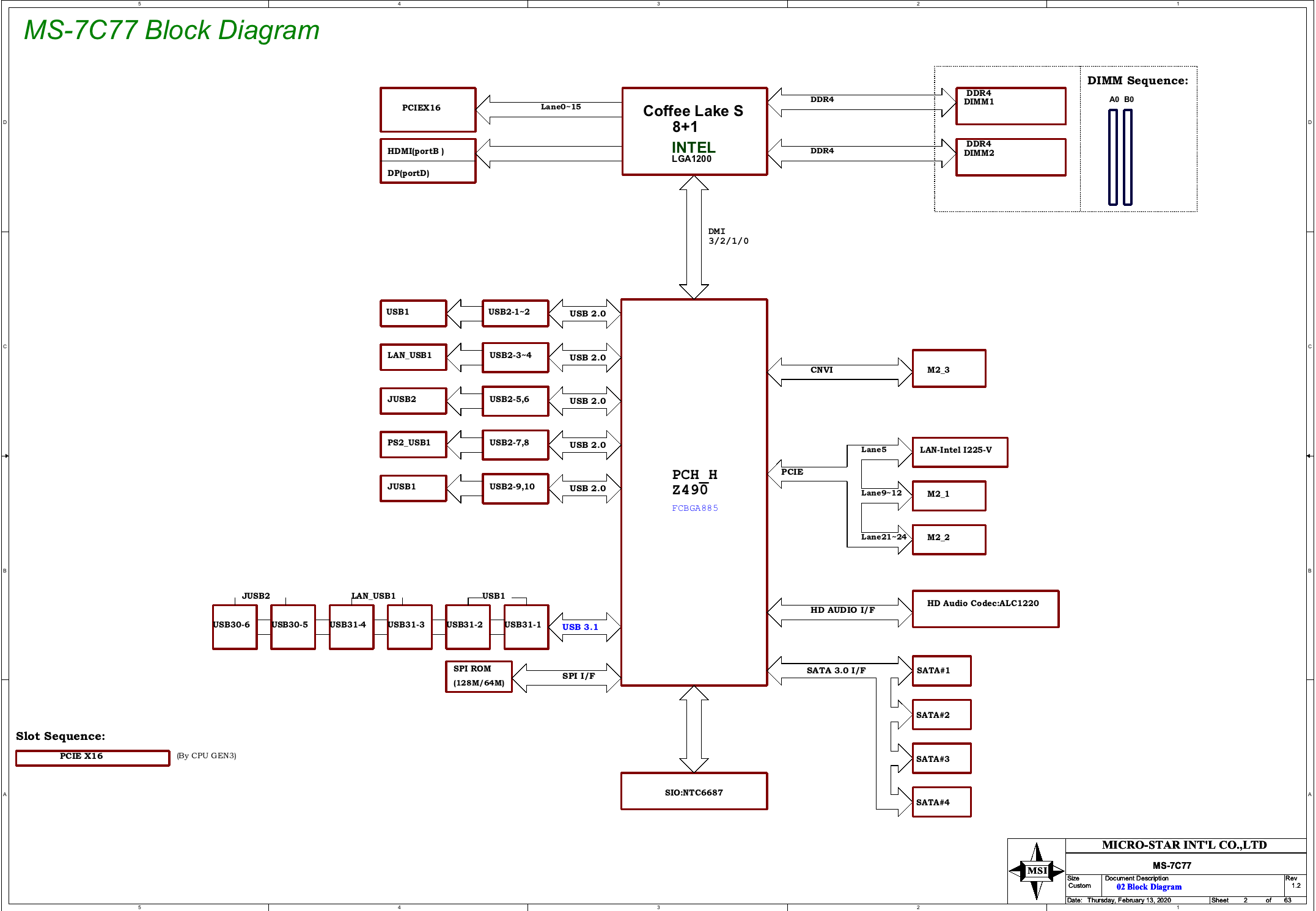Select the USB2-1~2 block

coord(515,313)
